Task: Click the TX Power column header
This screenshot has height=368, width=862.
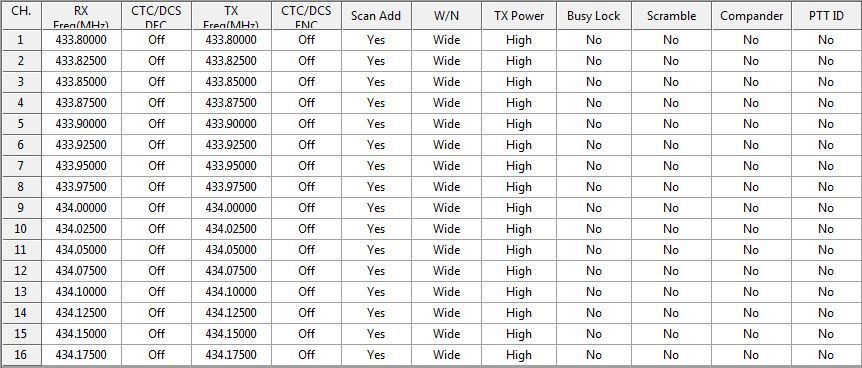Action: (518, 16)
